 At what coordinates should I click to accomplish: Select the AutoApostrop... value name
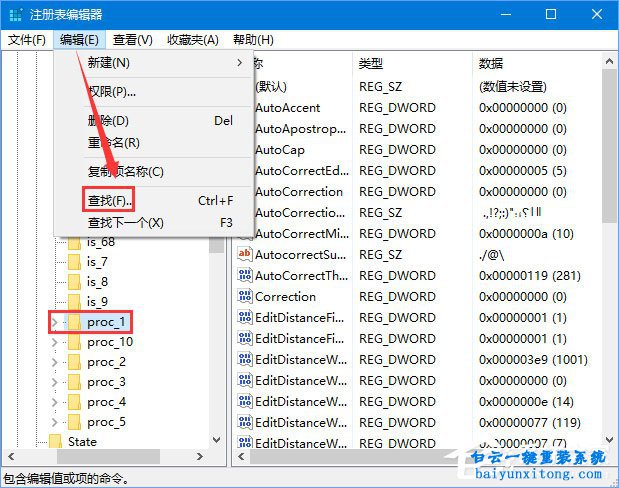[x=300, y=129]
